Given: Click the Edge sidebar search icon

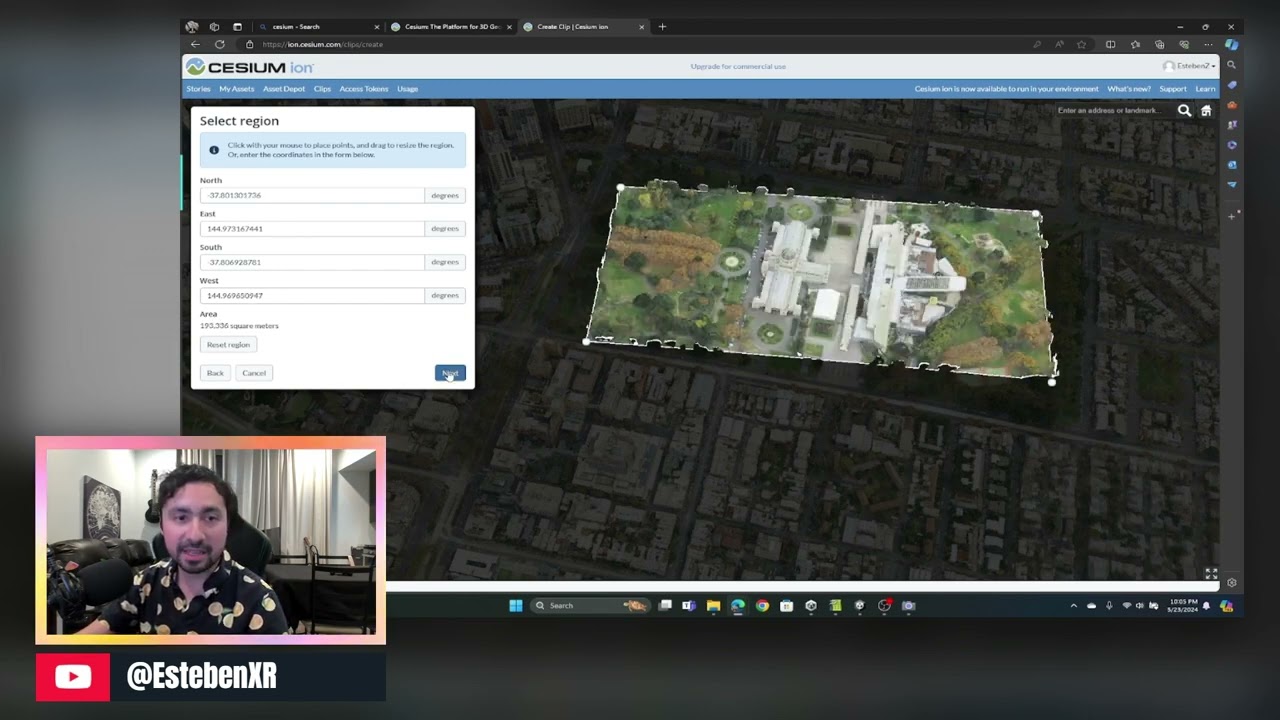Looking at the screenshot, I should coord(1232,65).
